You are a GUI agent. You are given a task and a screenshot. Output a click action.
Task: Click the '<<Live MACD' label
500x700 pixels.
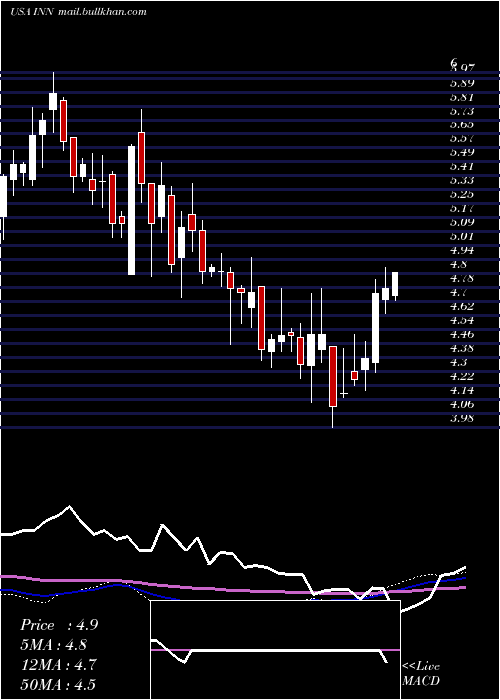[x=421, y=673]
